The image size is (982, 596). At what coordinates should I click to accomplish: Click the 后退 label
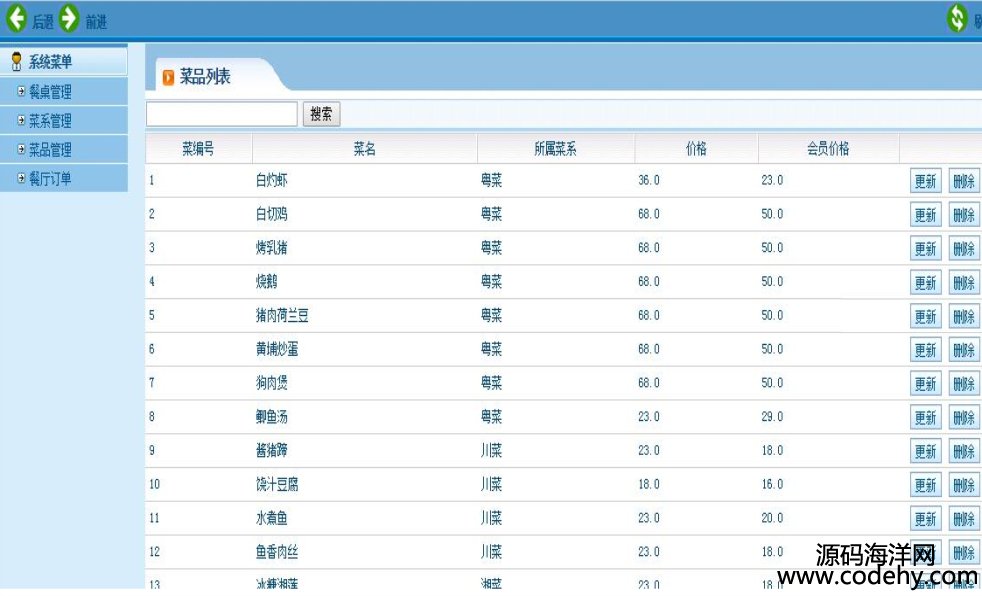tap(43, 23)
